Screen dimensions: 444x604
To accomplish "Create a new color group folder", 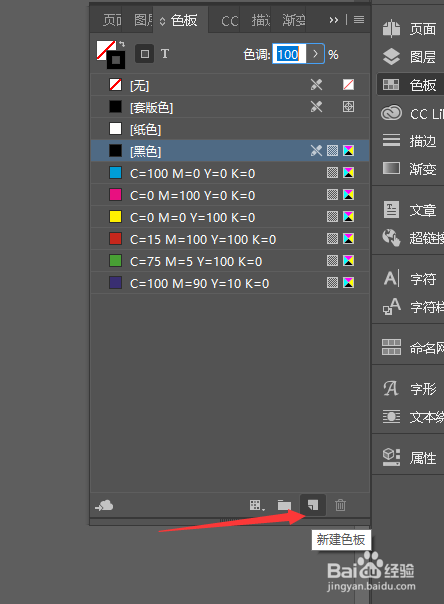I will click(284, 505).
